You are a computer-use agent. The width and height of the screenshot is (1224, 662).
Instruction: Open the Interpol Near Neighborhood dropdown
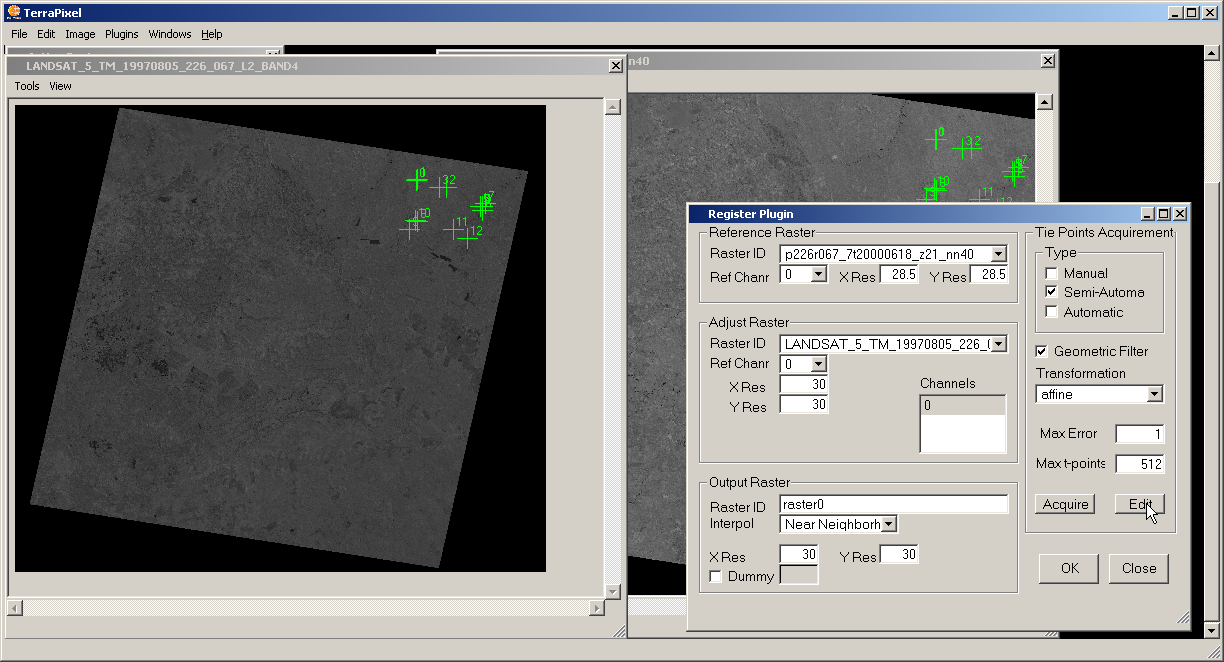(889, 524)
